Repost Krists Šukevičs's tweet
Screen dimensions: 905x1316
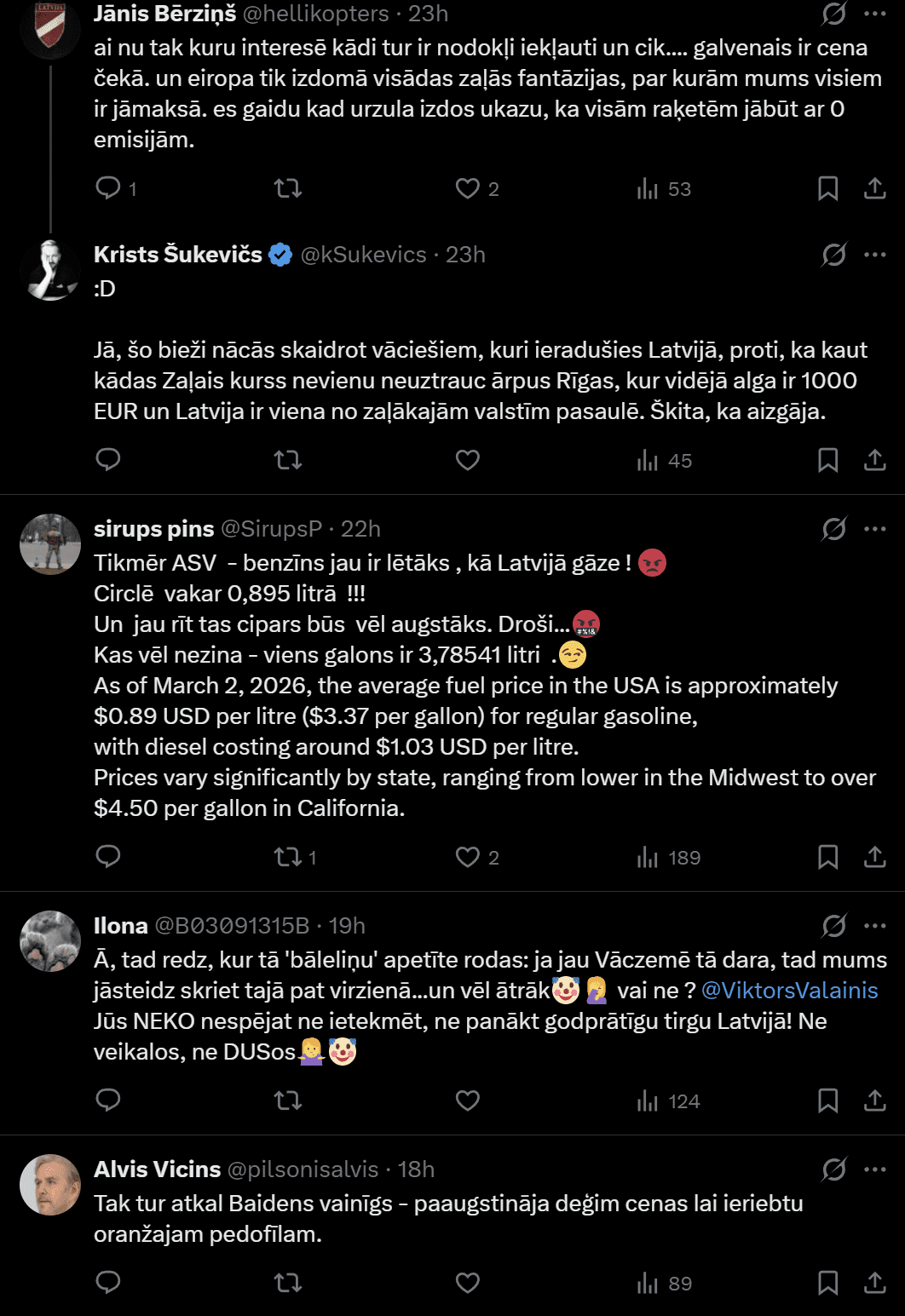point(288,461)
